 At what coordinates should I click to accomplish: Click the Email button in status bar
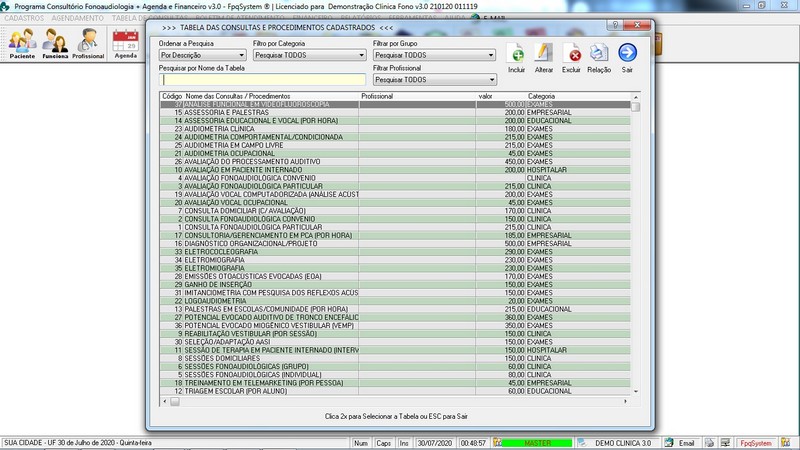click(x=681, y=443)
